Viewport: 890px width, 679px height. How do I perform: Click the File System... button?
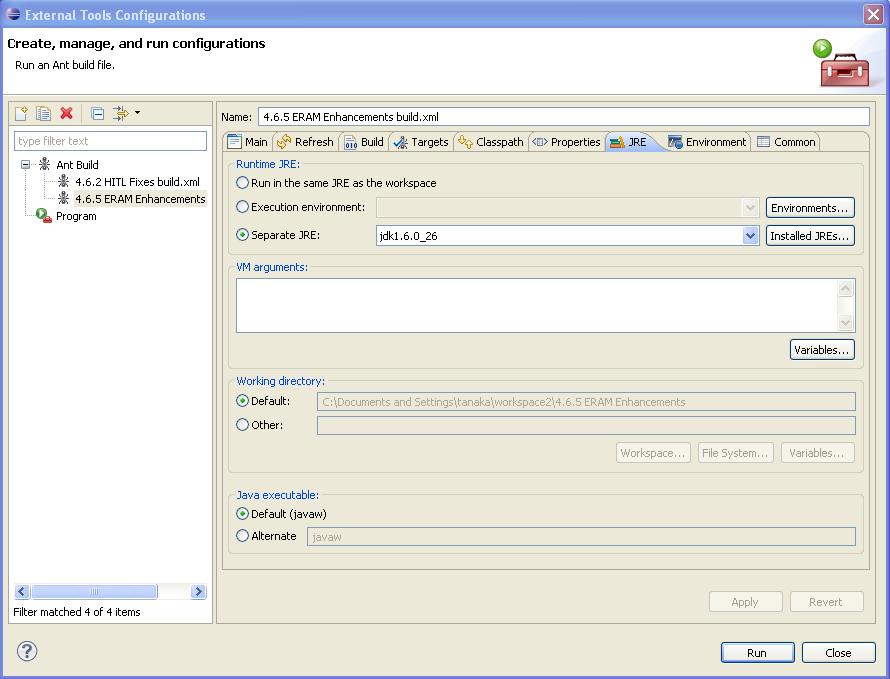736,453
